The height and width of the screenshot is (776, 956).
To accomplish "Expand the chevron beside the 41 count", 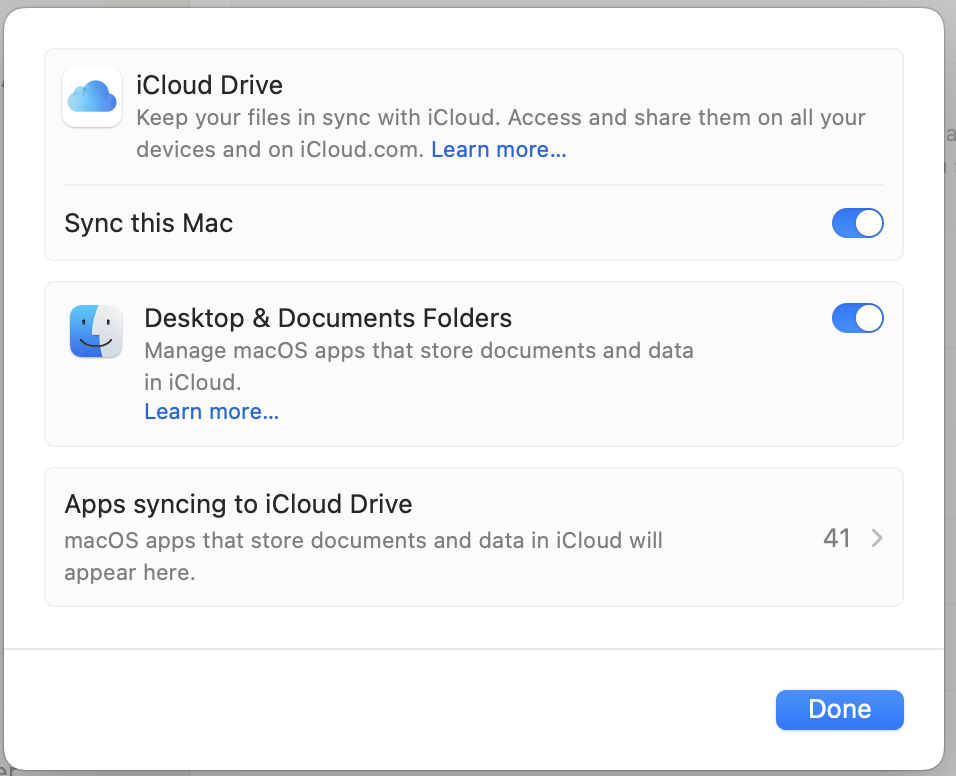I will [x=877, y=539].
